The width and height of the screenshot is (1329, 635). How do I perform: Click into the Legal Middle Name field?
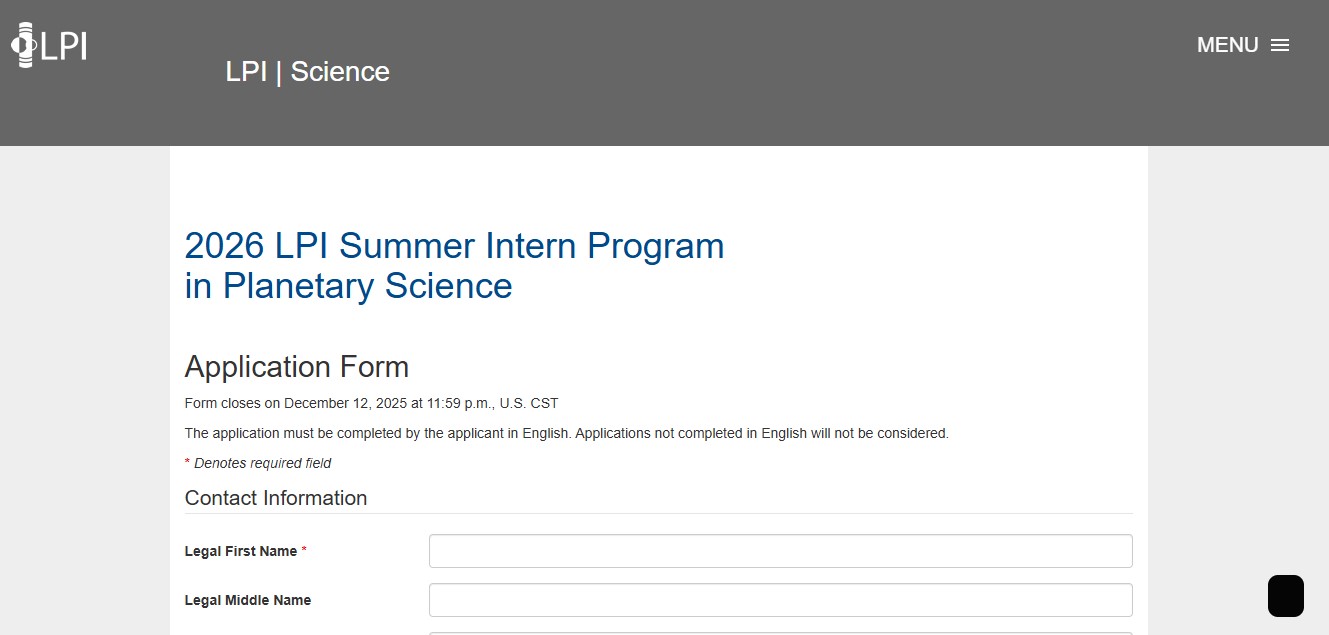pos(780,600)
